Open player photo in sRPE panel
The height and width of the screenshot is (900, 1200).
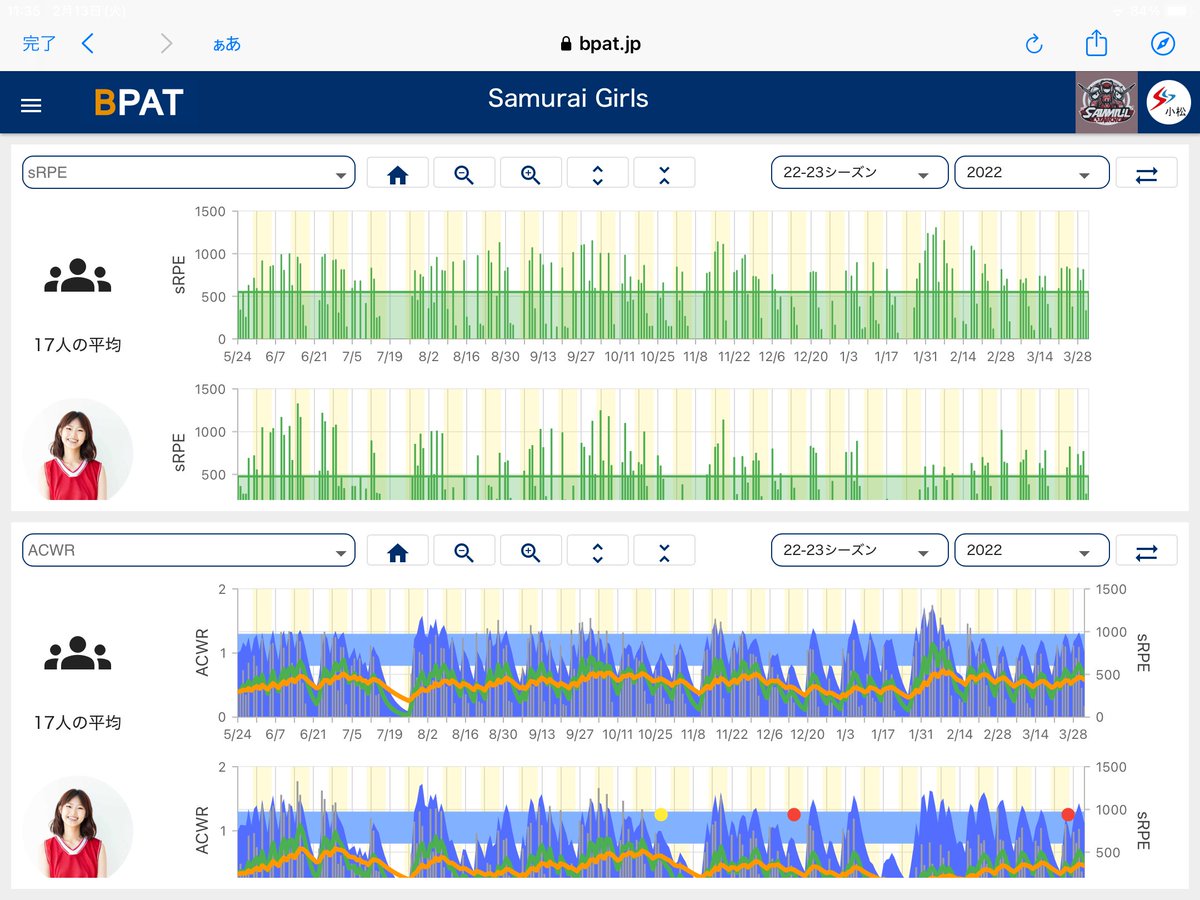(x=78, y=450)
